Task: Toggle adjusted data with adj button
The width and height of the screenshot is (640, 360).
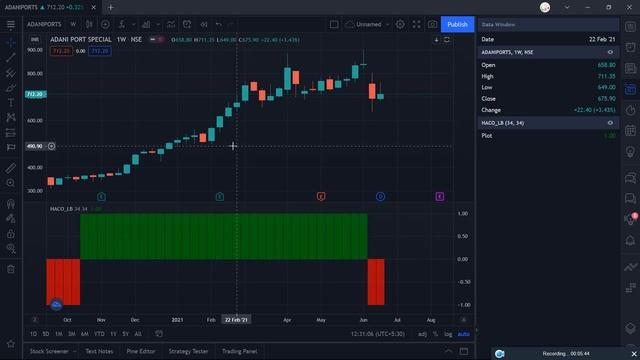Action: pyautogui.click(x=422, y=334)
